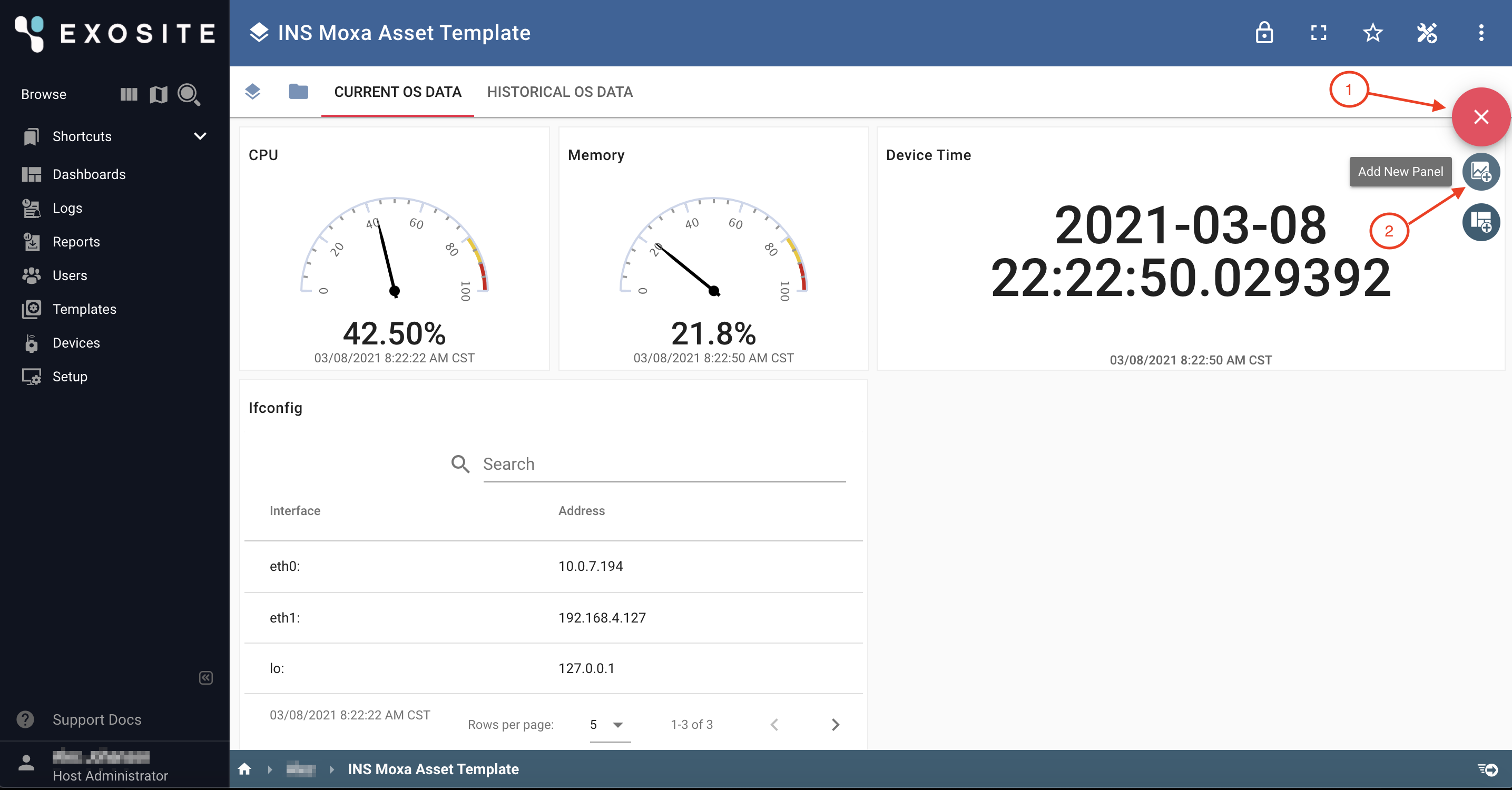Open the Rows per page dropdown

609,725
